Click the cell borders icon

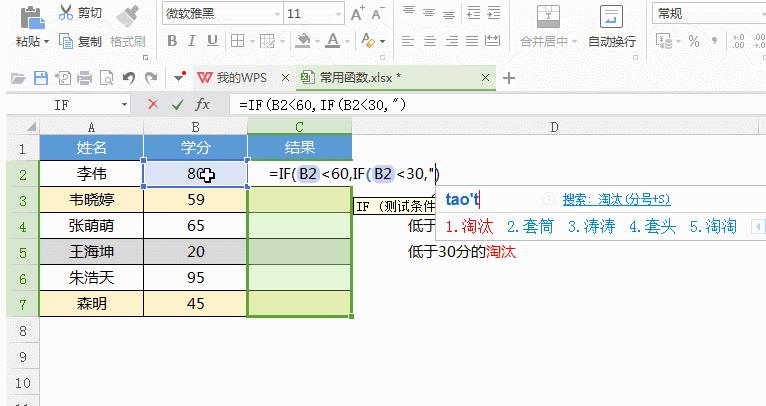(x=237, y=41)
